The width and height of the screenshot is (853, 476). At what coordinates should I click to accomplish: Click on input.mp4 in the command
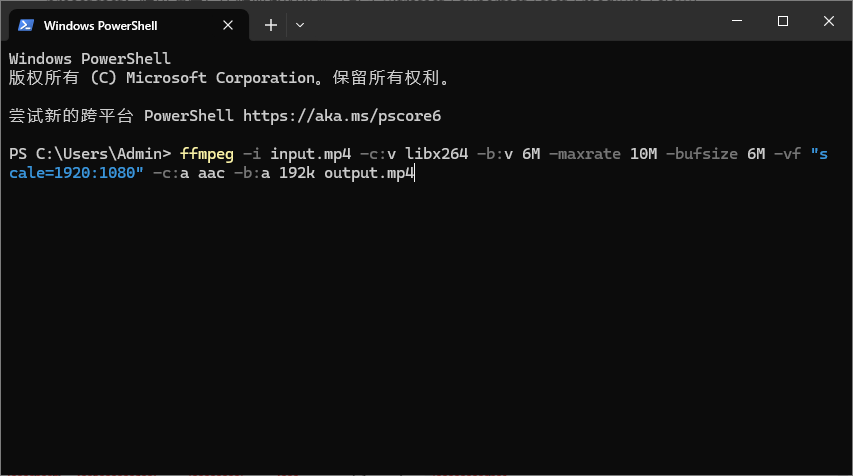[x=310, y=154]
